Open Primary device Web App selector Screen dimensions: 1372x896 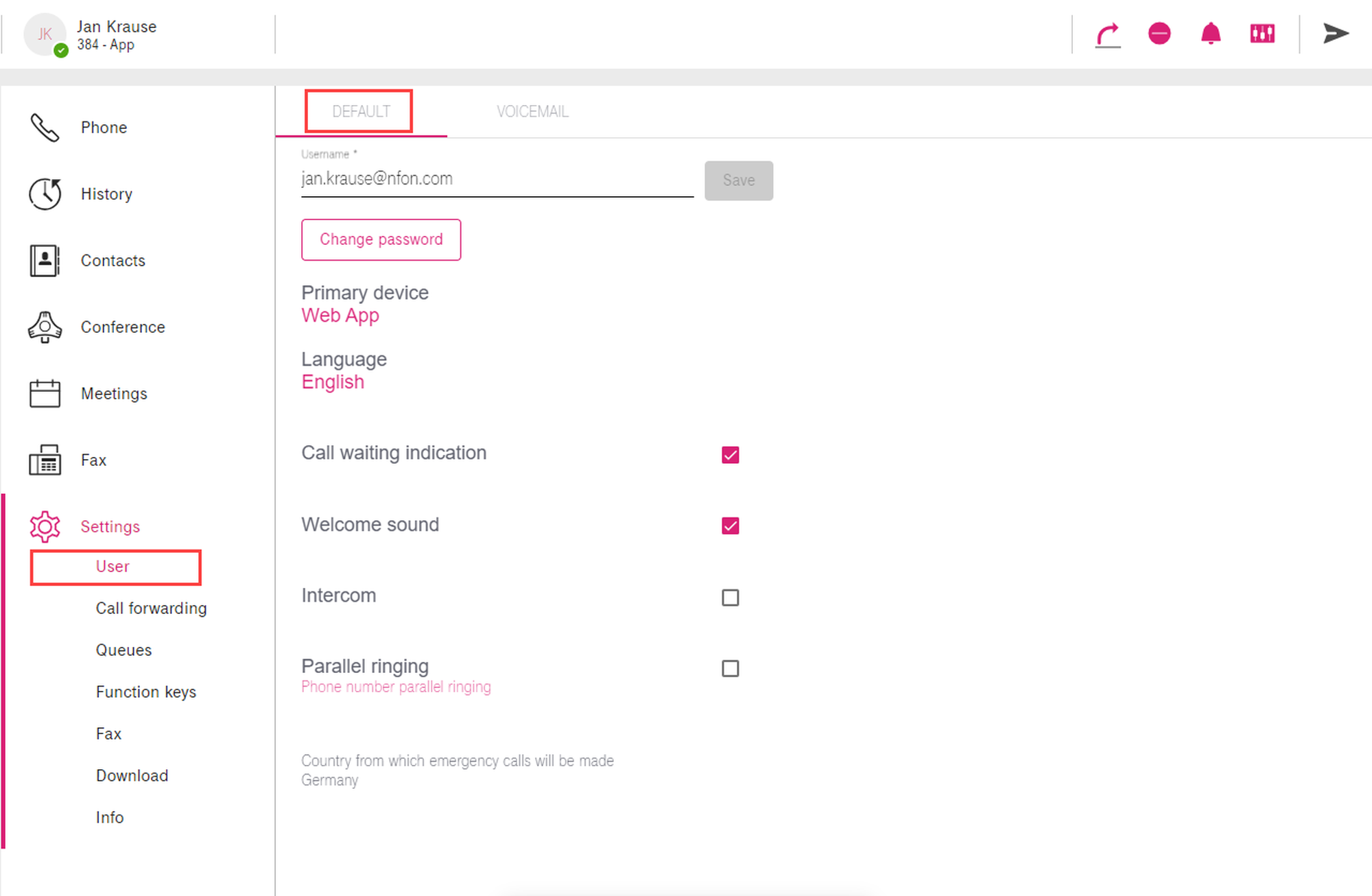point(340,316)
